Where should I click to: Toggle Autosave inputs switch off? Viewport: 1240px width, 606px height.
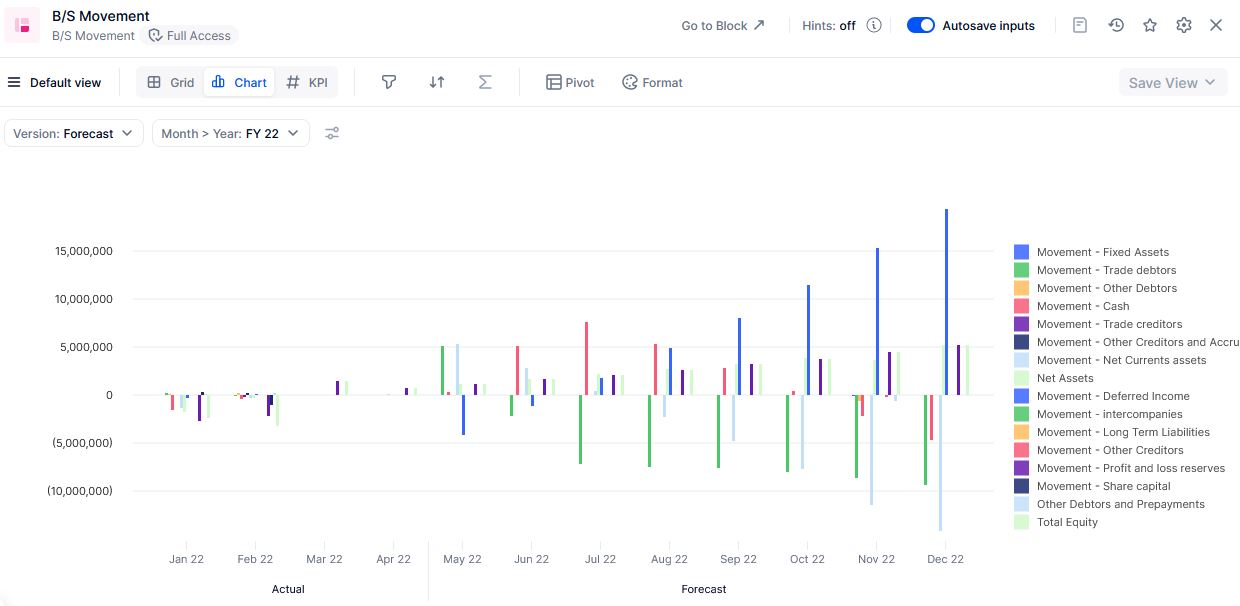click(920, 25)
